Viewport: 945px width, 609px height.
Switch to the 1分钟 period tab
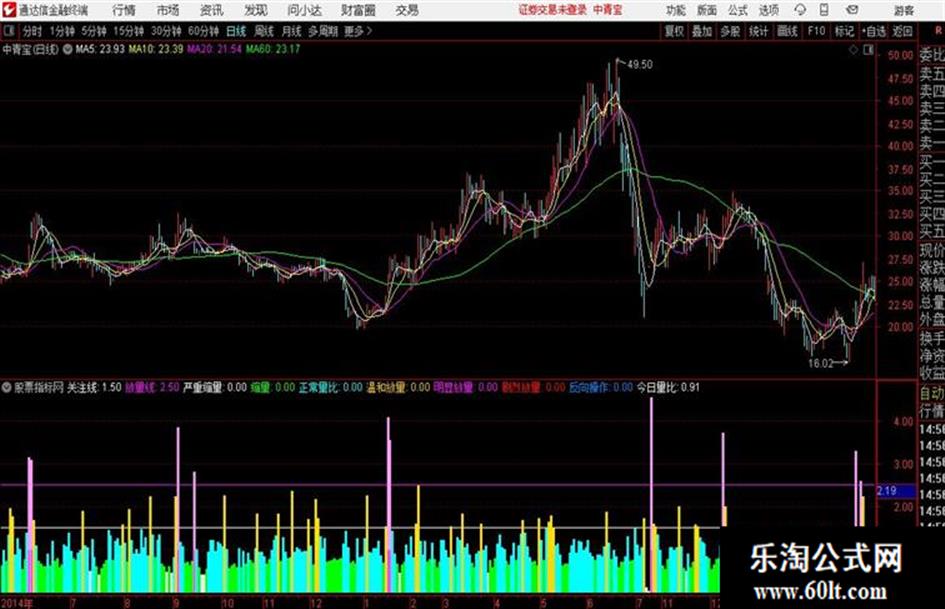pyautogui.click(x=62, y=31)
